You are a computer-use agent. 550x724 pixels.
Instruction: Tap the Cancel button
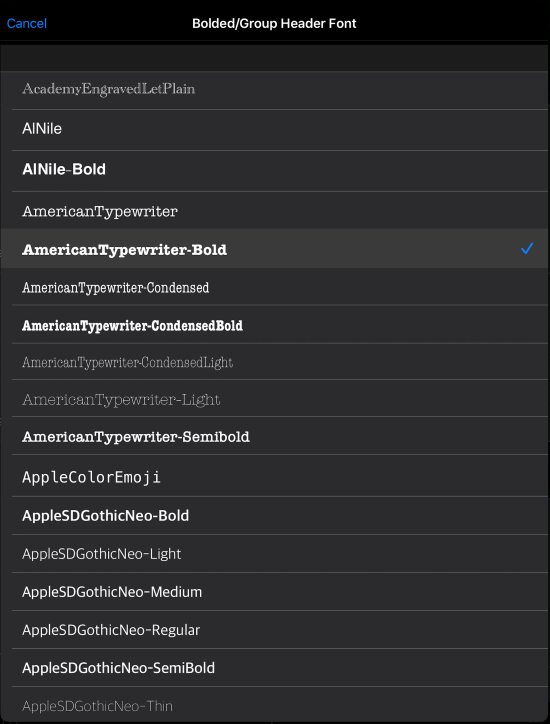coord(27,23)
